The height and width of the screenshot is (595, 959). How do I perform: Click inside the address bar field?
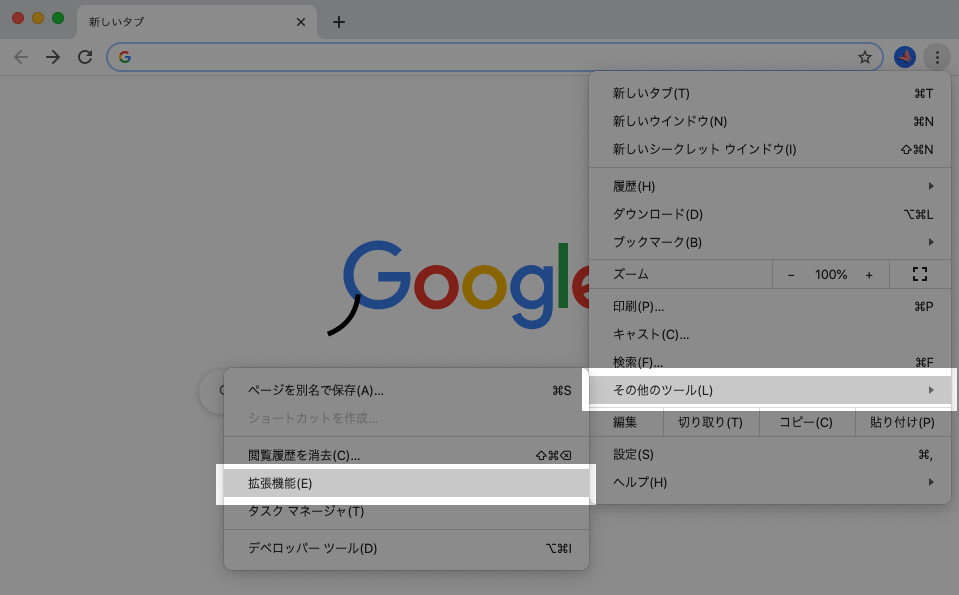pyautogui.click(x=490, y=57)
